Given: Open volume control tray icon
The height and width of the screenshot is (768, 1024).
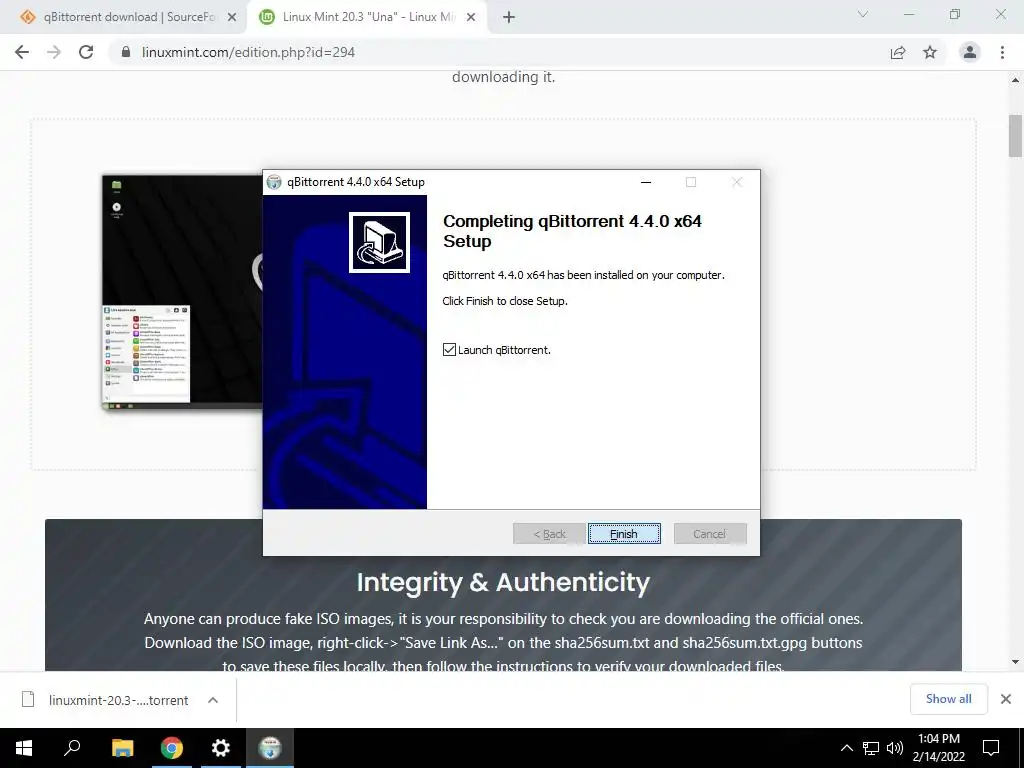Looking at the screenshot, I should point(895,748).
